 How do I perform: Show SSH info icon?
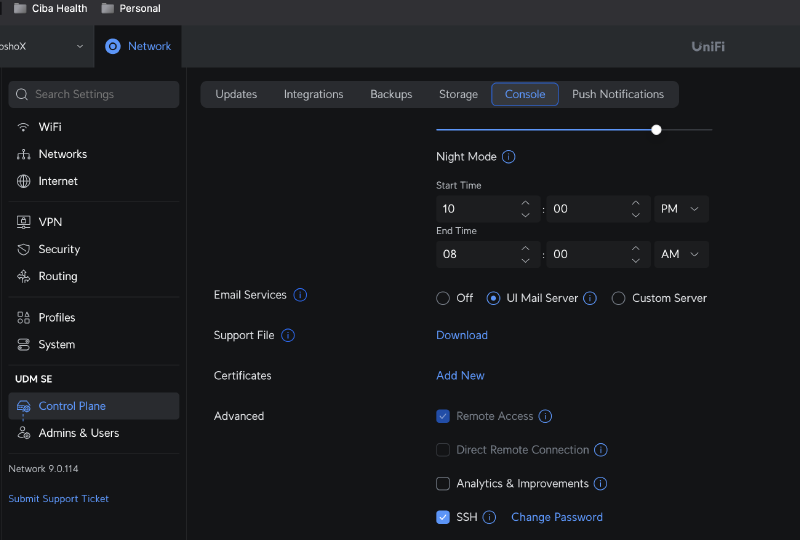pyautogui.click(x=489, y=518)
